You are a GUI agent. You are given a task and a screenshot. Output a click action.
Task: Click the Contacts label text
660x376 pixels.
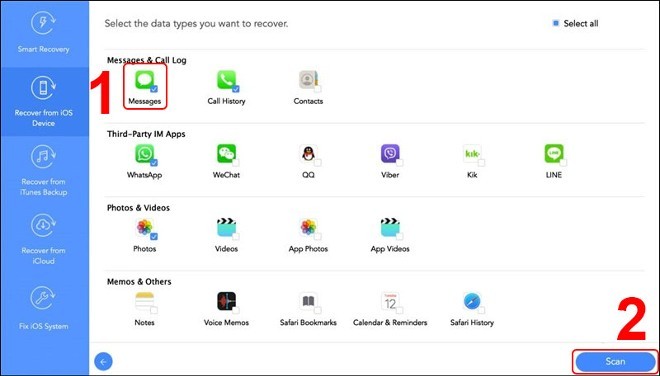click(x=309, y=101)
